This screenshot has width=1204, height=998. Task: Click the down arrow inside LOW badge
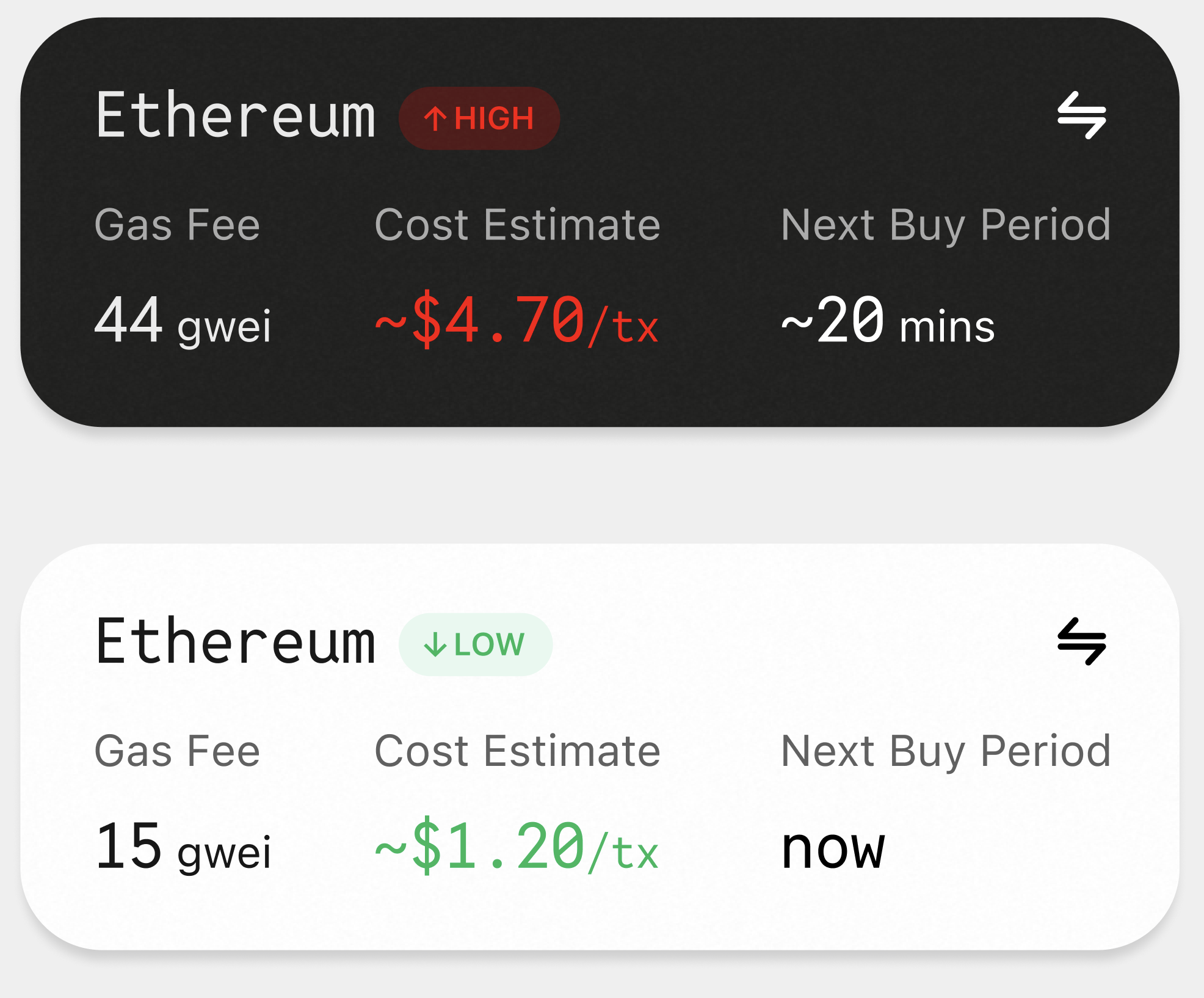tap(435, 645)
